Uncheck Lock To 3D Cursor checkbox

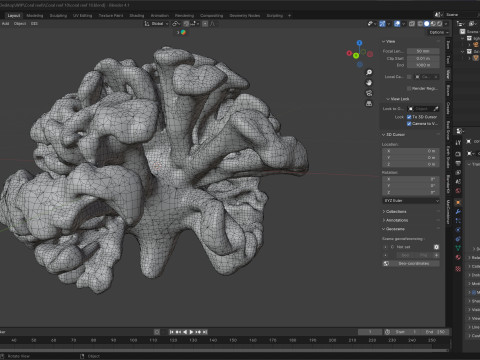coord(409,117)
